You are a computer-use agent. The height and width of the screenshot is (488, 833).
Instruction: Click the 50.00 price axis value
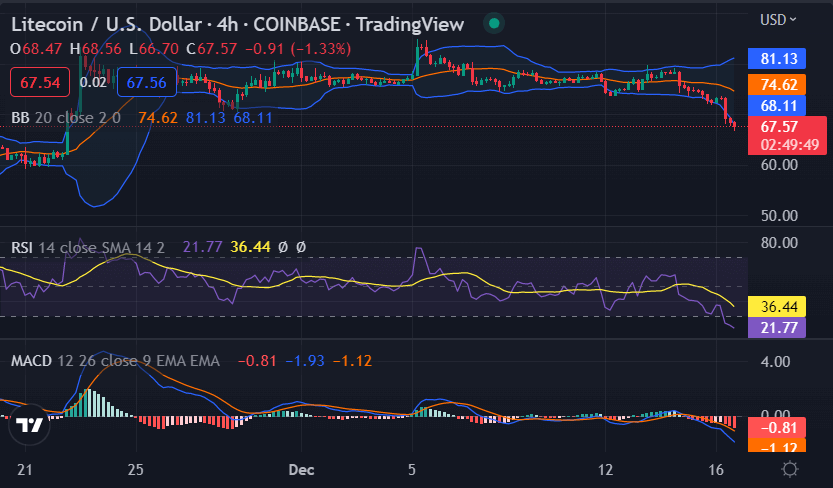[779, 216]
